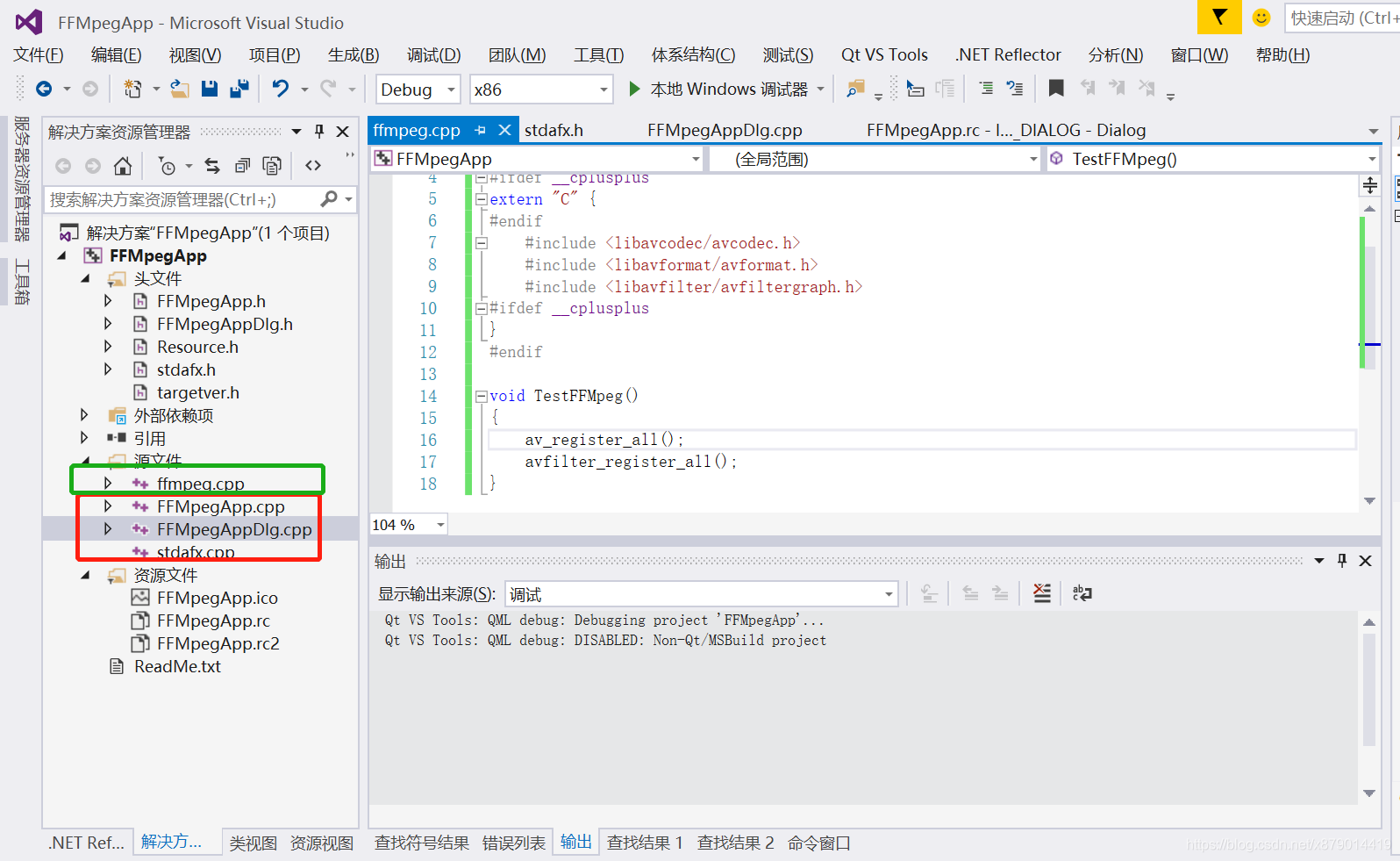Click Output panel scrollbar up arrow
The height and width of the screenshot is (861, 1400).
1369,622
